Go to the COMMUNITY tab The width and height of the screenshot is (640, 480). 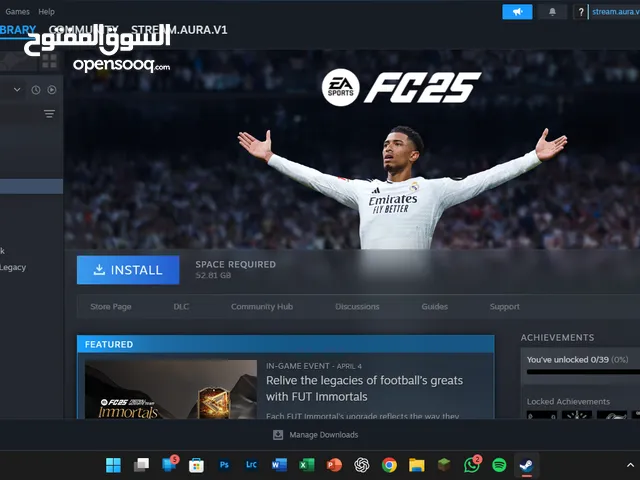[84, 30]
